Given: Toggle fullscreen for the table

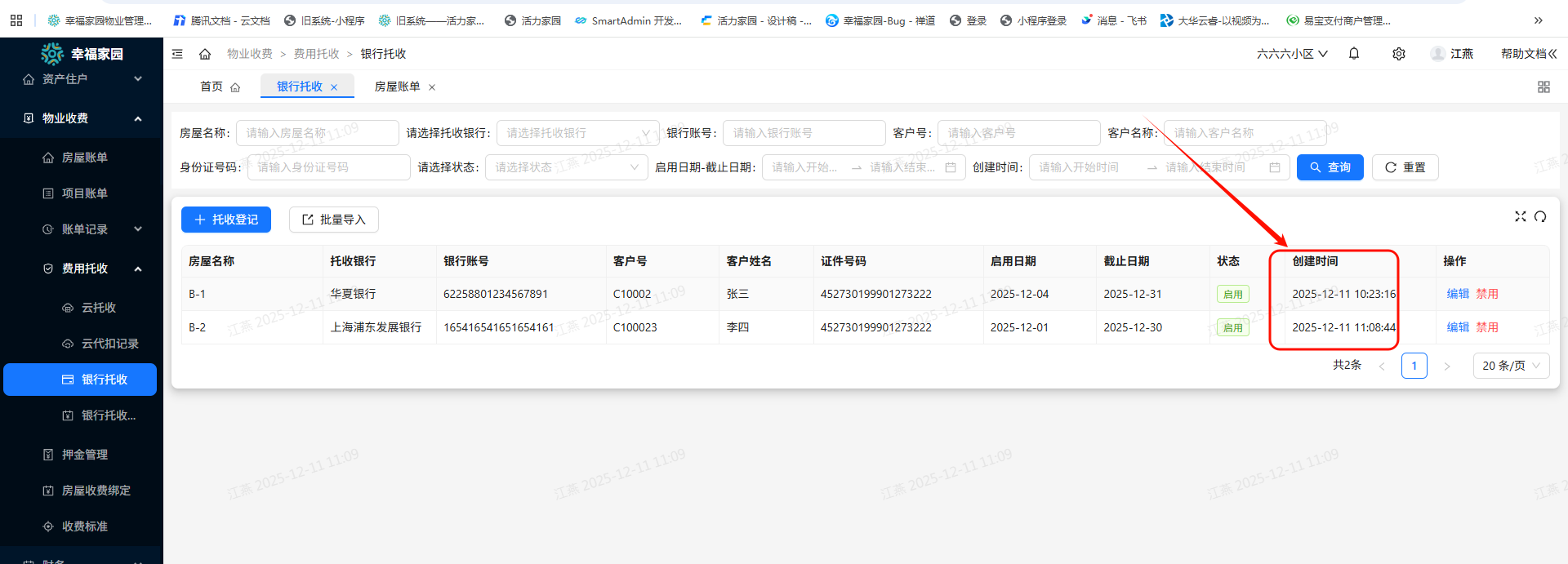Looking at the screenshot, I should pyautogui.click(x=1521, y=216).
